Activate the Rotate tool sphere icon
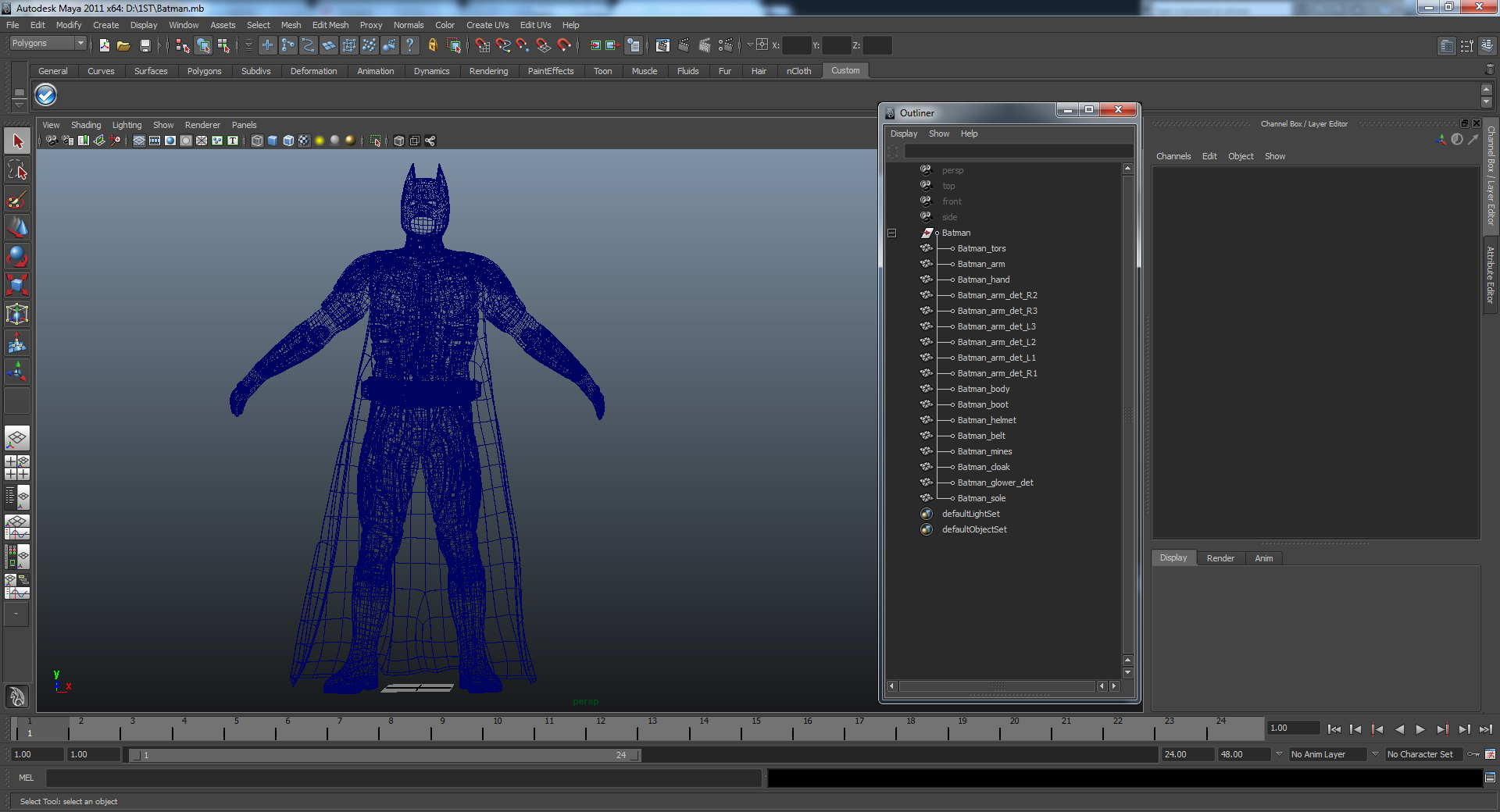This screenshot has width=1500, height=812. coord(17,256)
